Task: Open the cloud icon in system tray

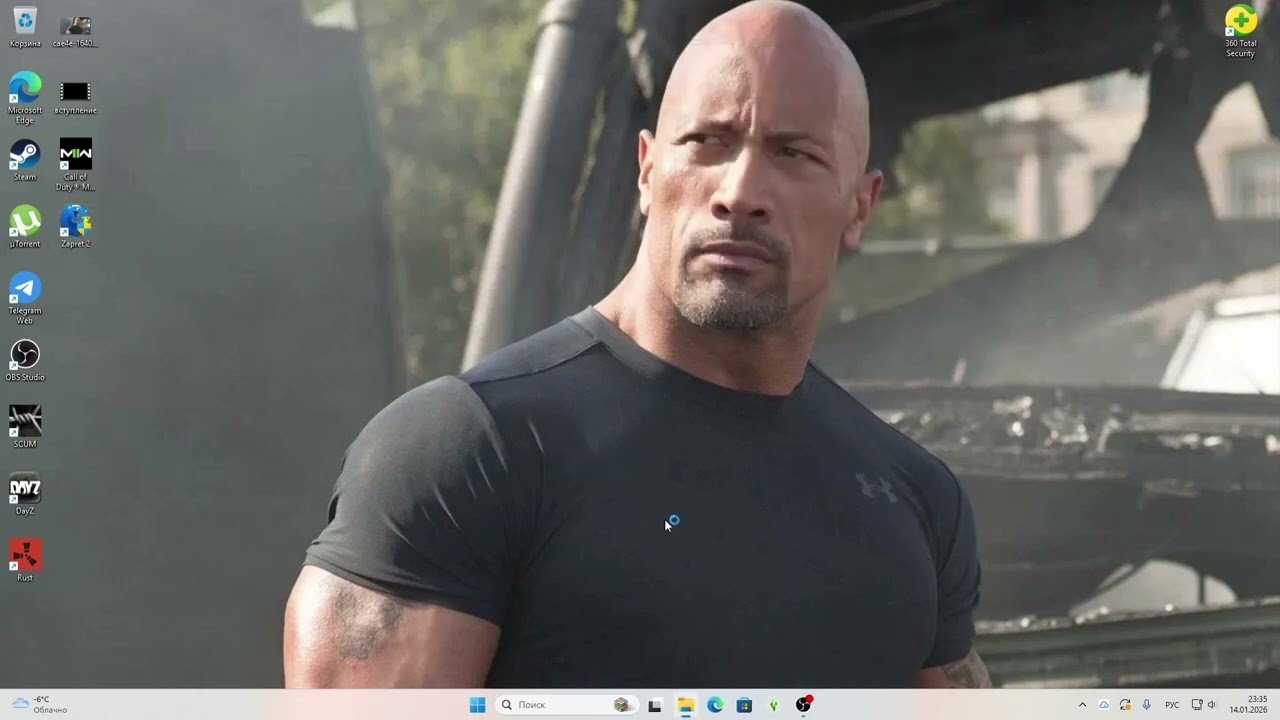Action: pyautogui.click(x=1104, y=705)
